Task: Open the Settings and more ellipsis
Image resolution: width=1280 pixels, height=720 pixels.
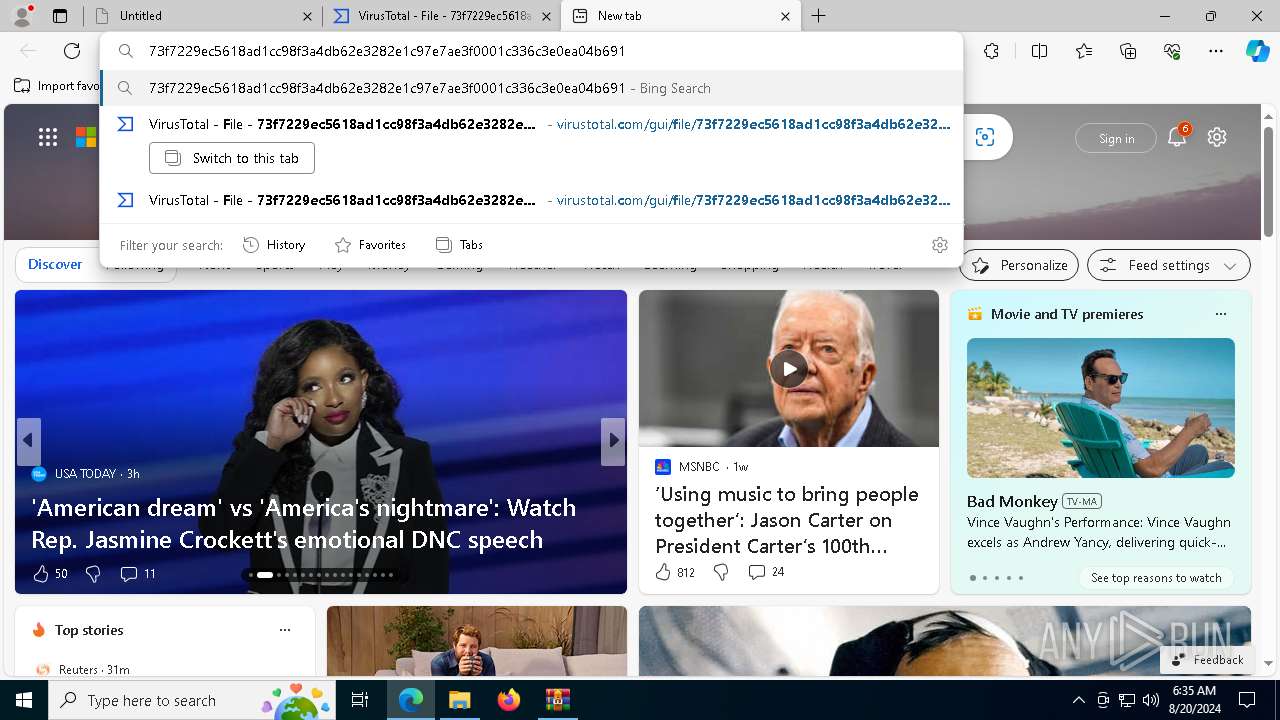Action: coord(1216,51)
